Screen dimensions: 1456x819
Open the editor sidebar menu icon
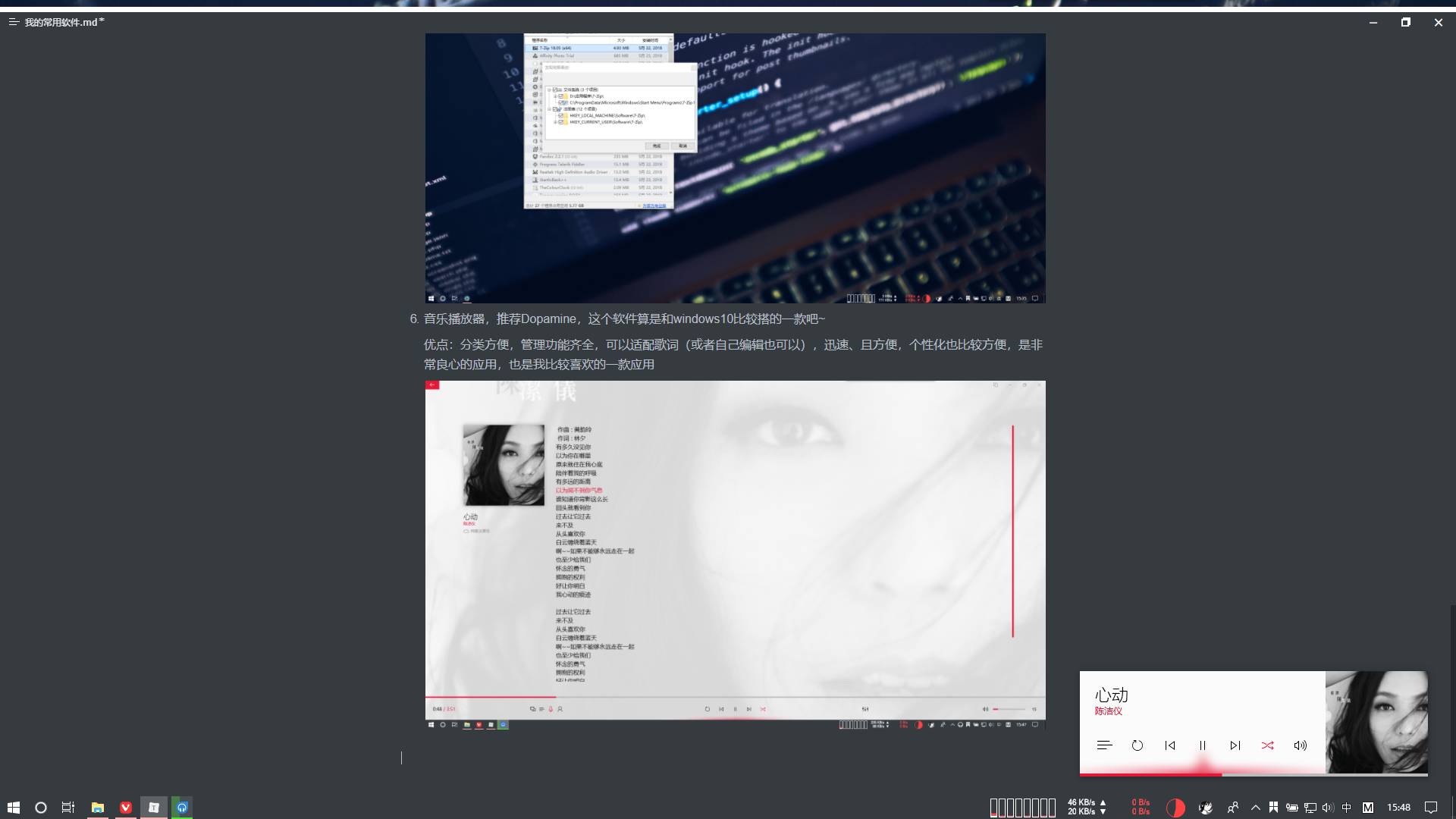click(13, 22)
